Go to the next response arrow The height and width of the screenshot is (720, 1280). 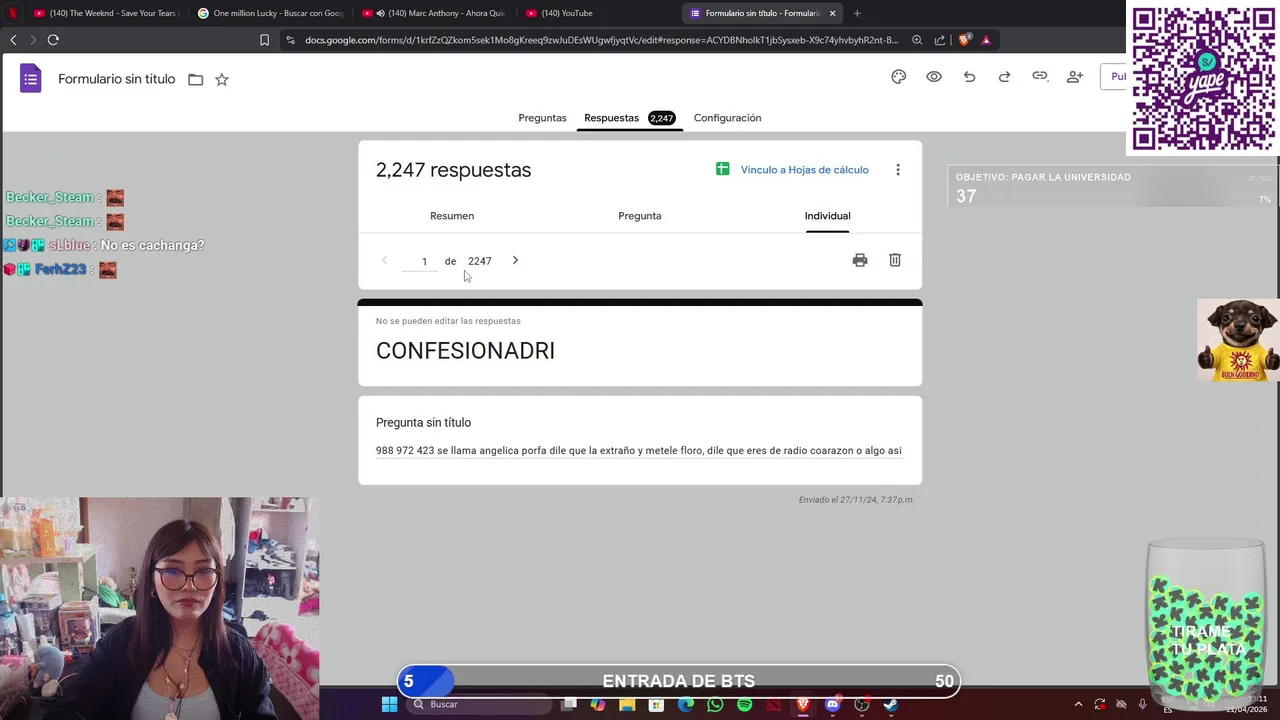515,260
